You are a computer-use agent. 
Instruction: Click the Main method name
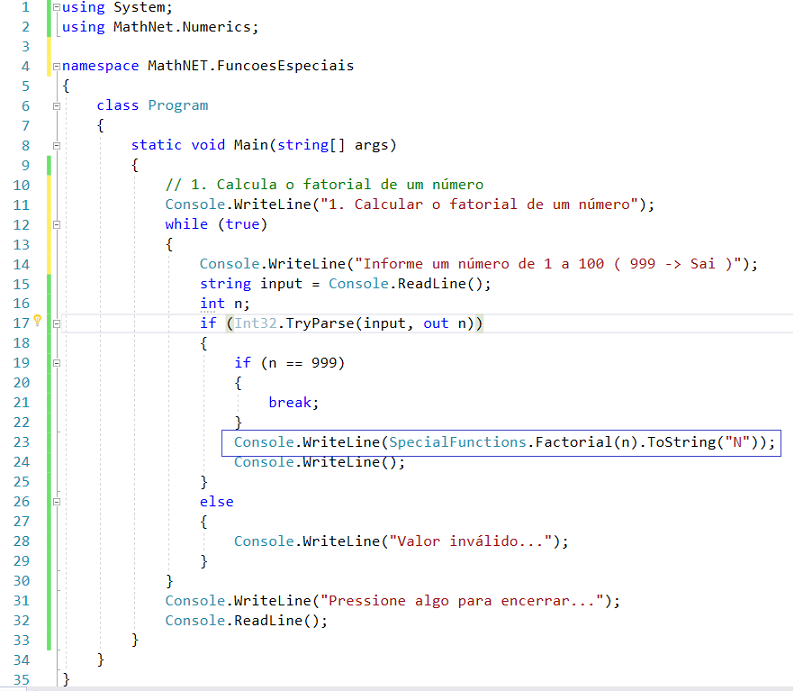251,145
